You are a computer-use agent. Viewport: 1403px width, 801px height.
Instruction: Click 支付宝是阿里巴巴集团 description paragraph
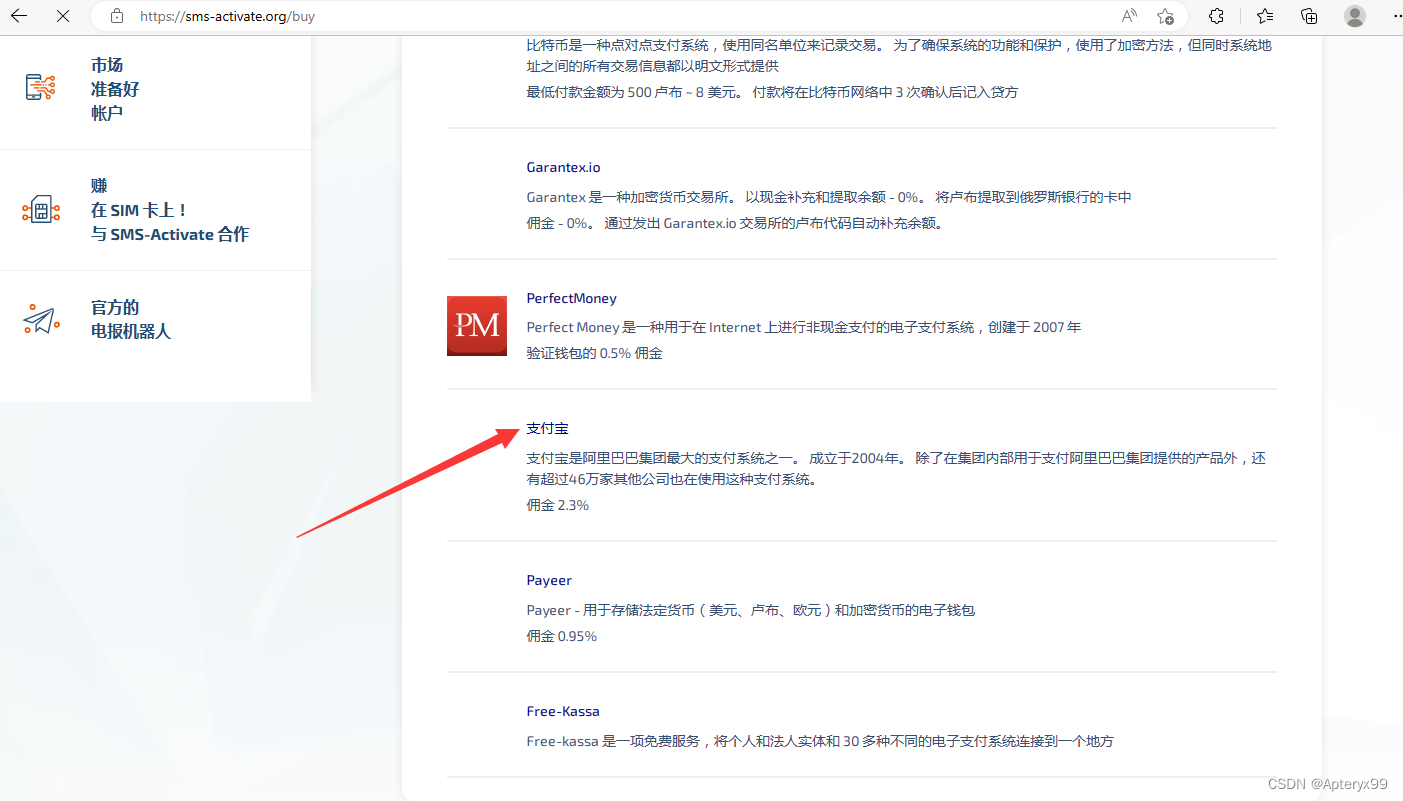pyautogui.click(x=897, y=468)
